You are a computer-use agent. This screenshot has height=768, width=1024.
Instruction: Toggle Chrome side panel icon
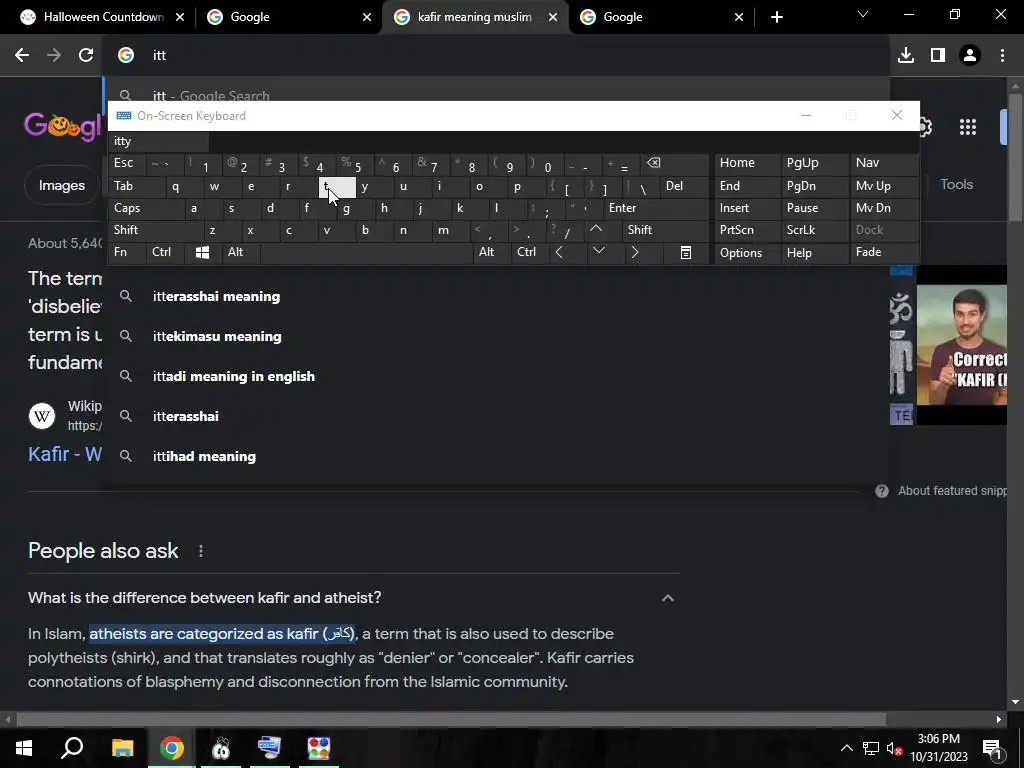tap(938, 56)
